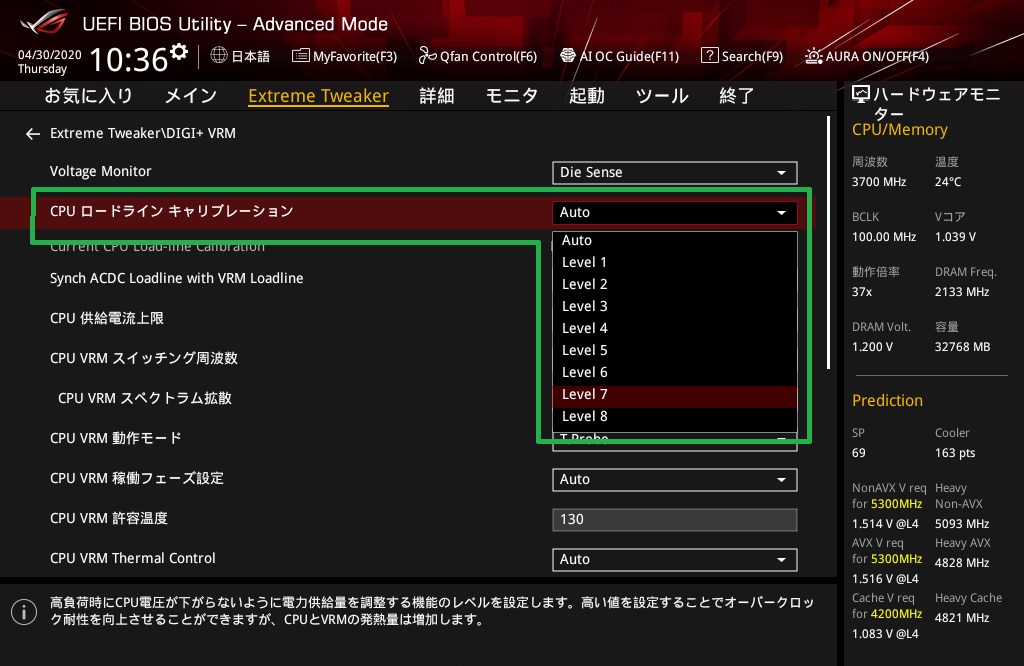
Task: Click the info icon in help bar
Action: click(x=24, y=612)
